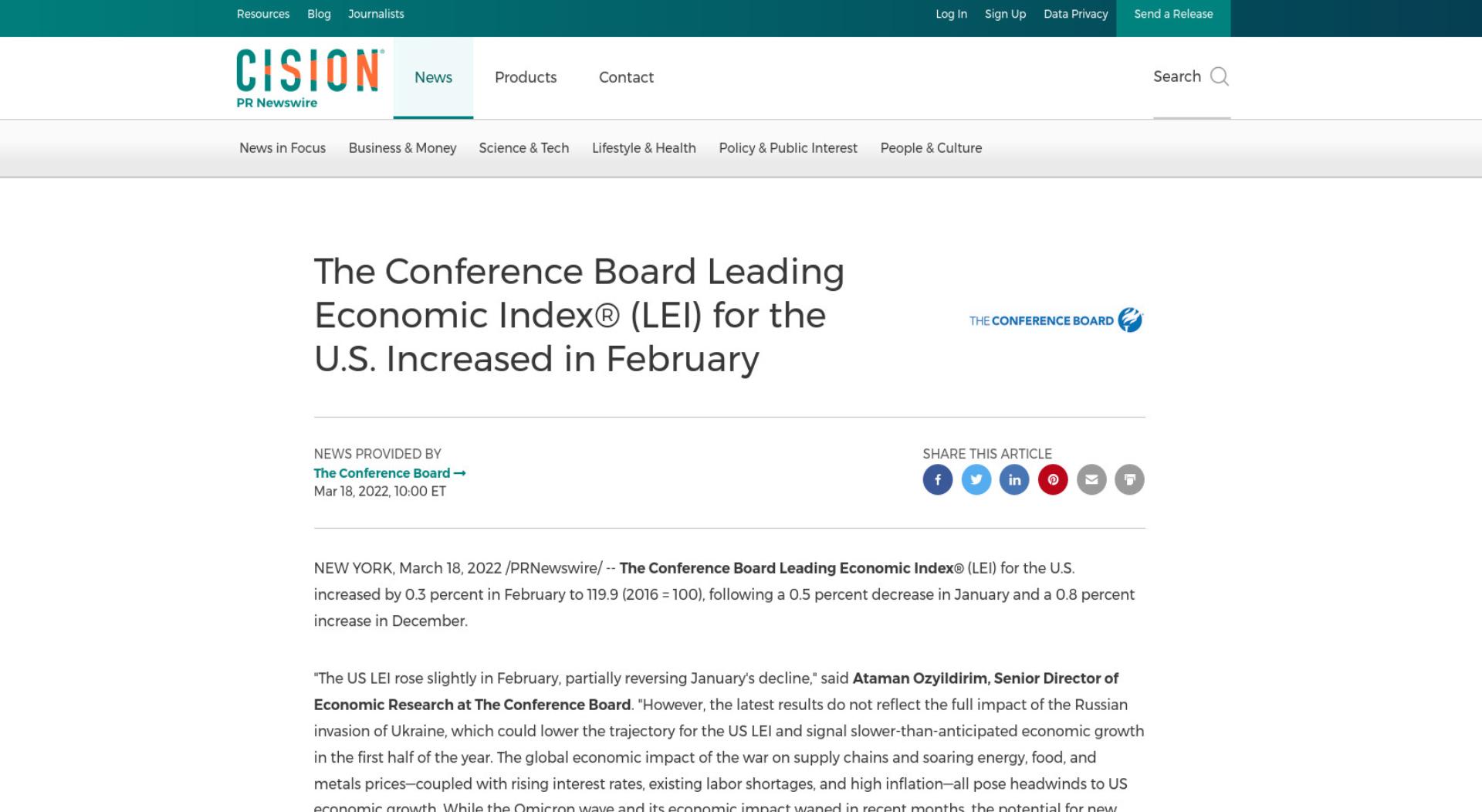The height and width of the screenshot is (812, 1482).
Task: Select Business & Money category
Action: 402,148
